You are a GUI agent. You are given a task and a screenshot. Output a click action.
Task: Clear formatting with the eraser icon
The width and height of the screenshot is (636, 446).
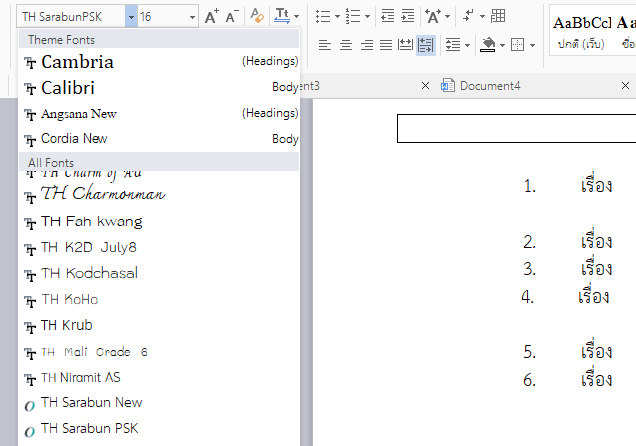[257, 16]
